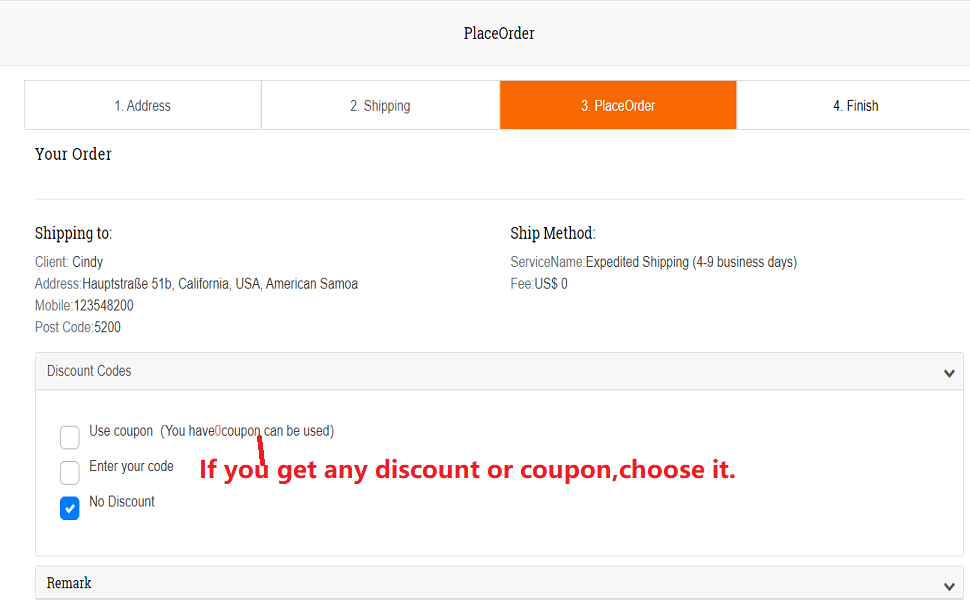Image resolution: width=970 pixels, height=600 pixels.
Task: Select the 3. PlaceOrder step tab
Action: [x=618, y=106]
